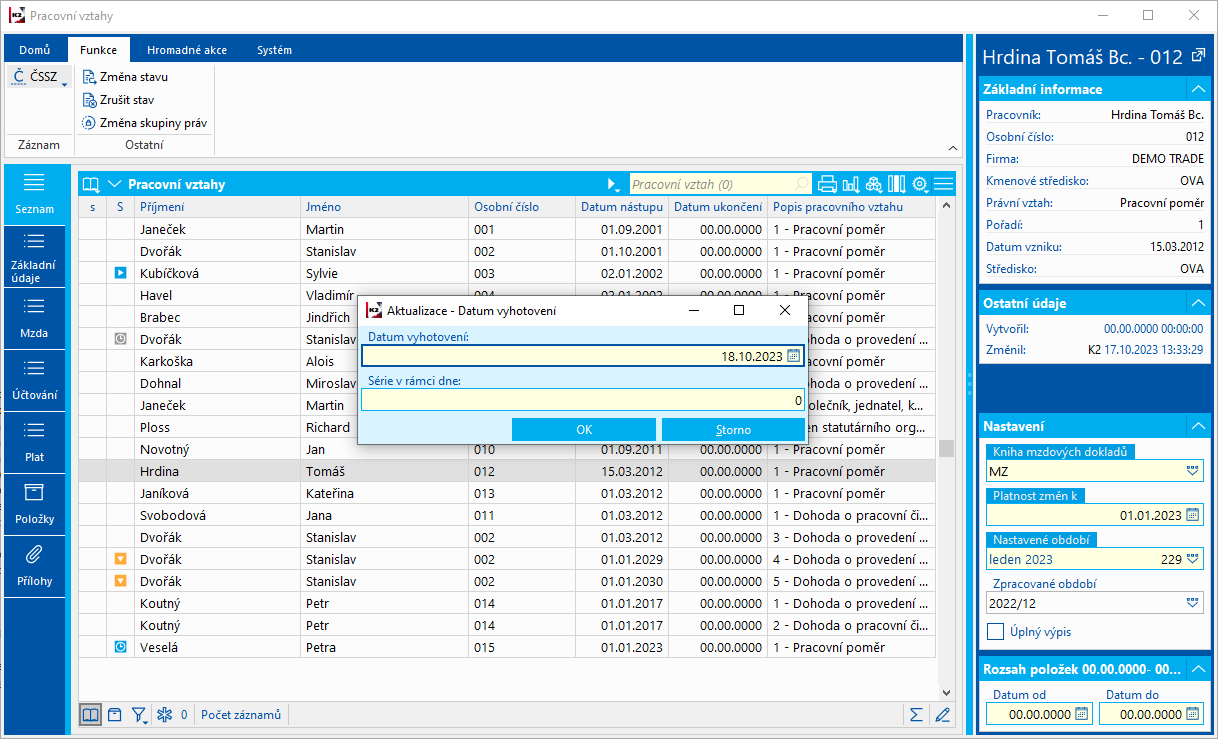This screenshot has height=739, width=1218.
Task: Click the Storno button
Action: (733, 430)
